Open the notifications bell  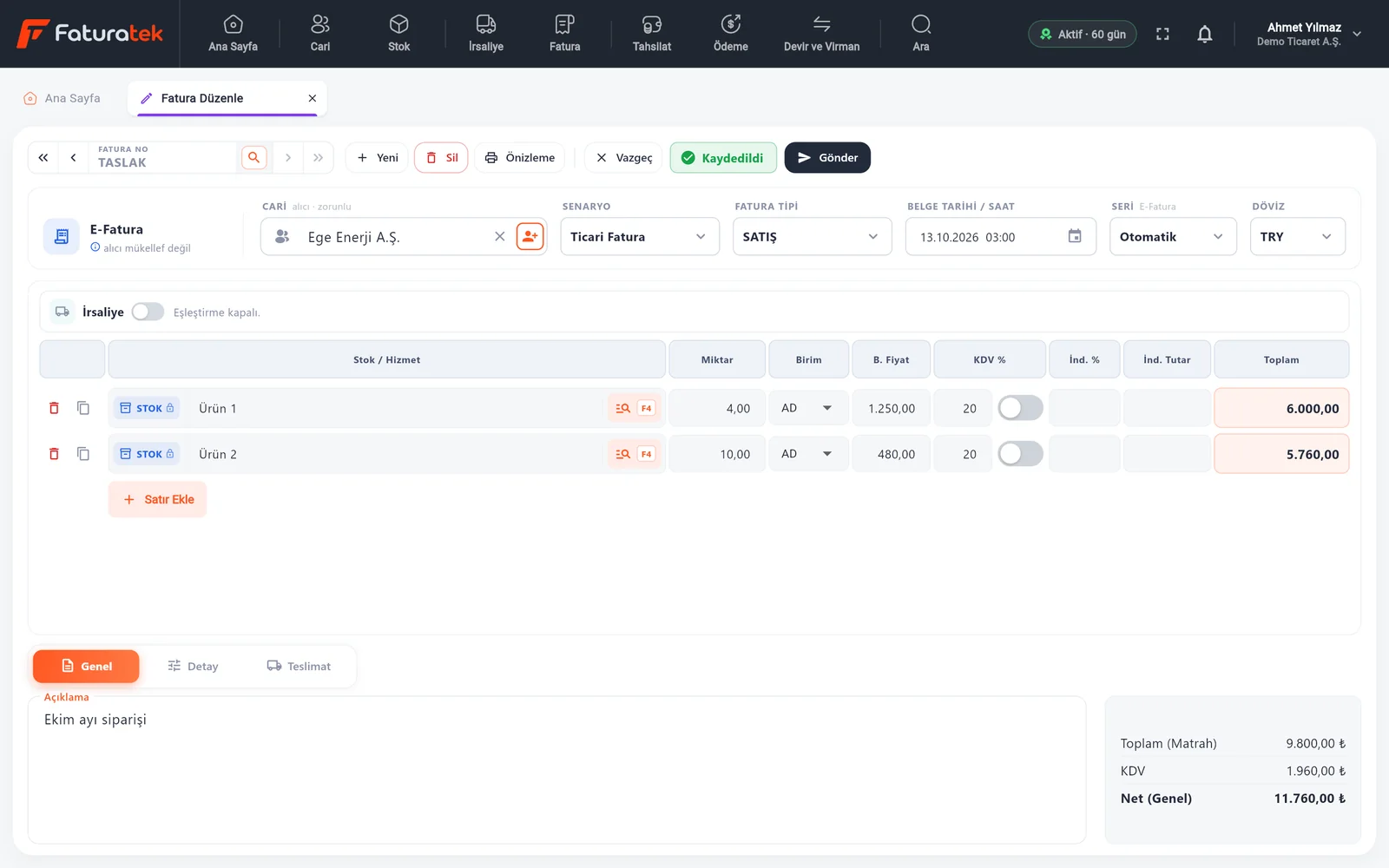(x=1204, y=34)
